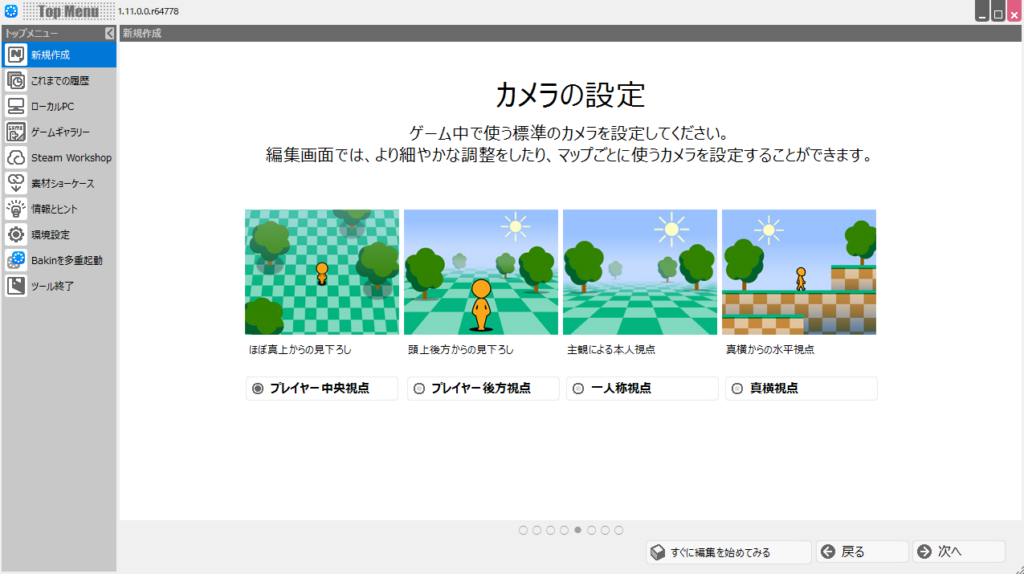1024x574 pixels.
Task: Choose 真横視点 radio option
Action: 737,388
